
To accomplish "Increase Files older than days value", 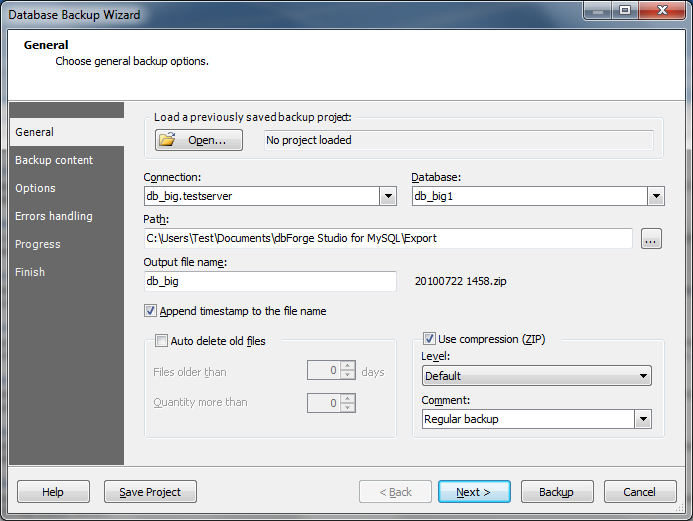I will pos(348,366).
